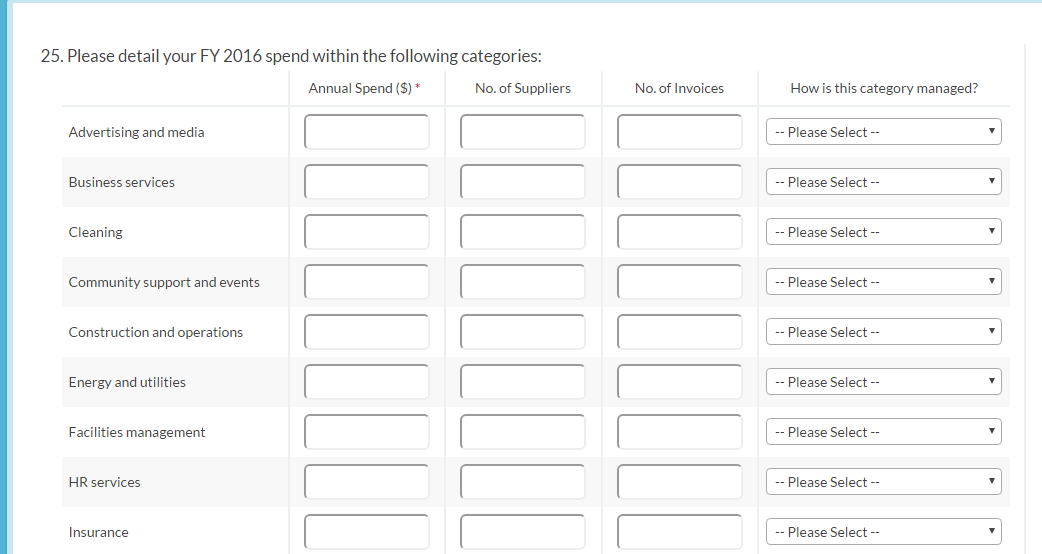
Task: Click No. of Suppliers field for Construction and operations
Action: pos(523,332)
